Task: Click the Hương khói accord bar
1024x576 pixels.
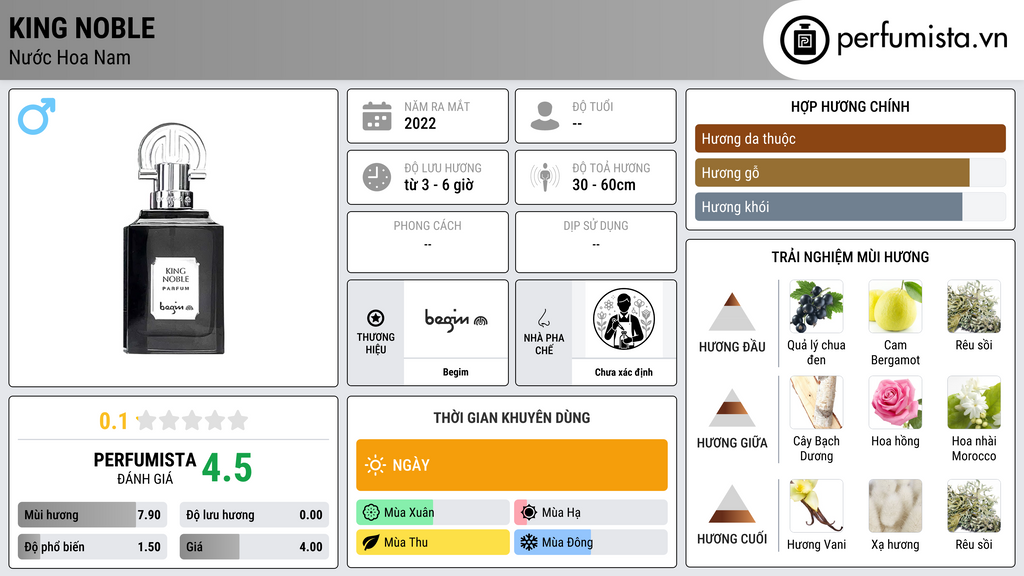Action: click(850, 206)
